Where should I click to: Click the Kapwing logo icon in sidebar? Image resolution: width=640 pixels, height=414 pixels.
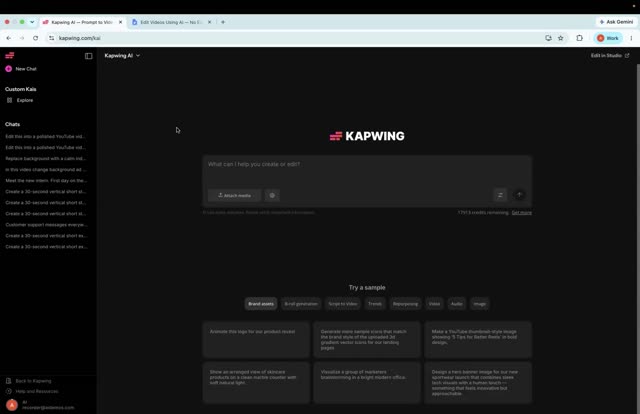click(9, 55)
